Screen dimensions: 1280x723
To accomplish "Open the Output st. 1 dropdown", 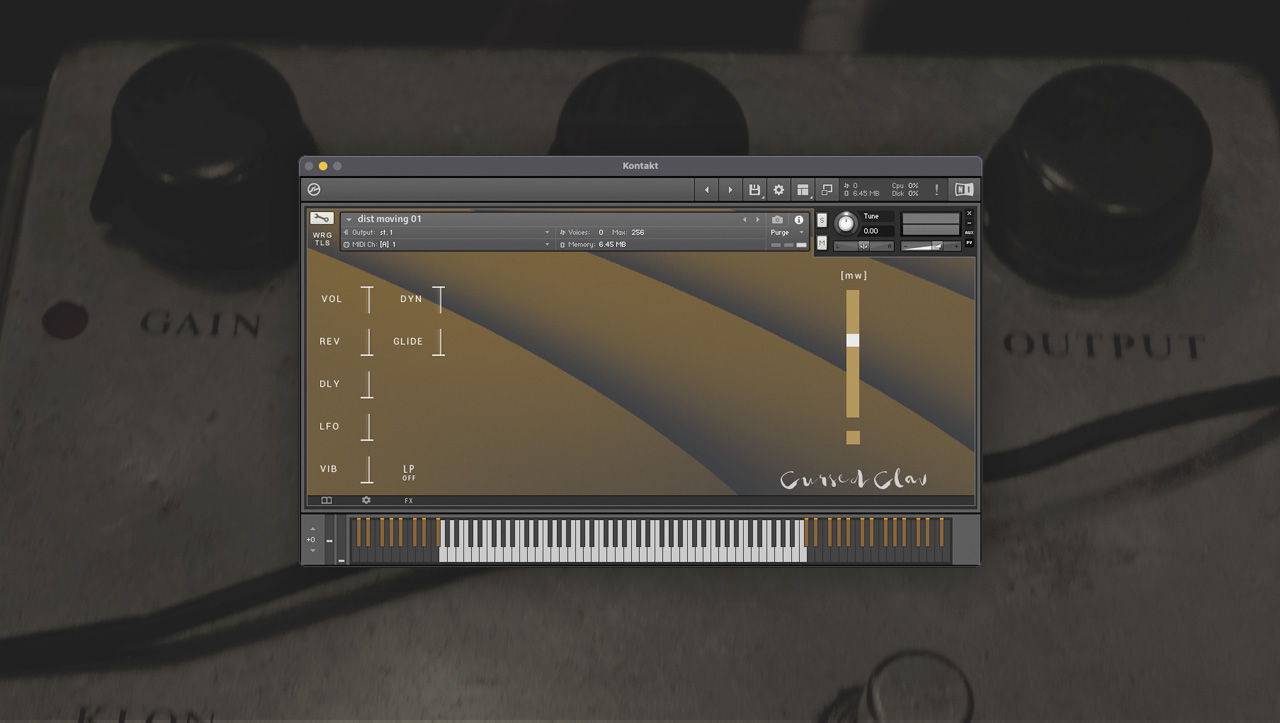I will [x=447, y=232].
